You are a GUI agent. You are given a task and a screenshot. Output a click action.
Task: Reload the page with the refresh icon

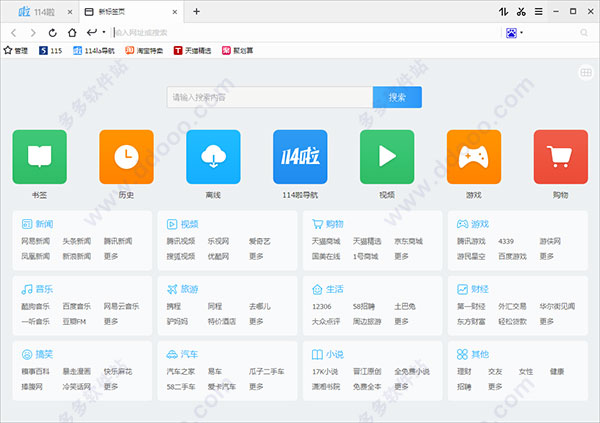53,33
